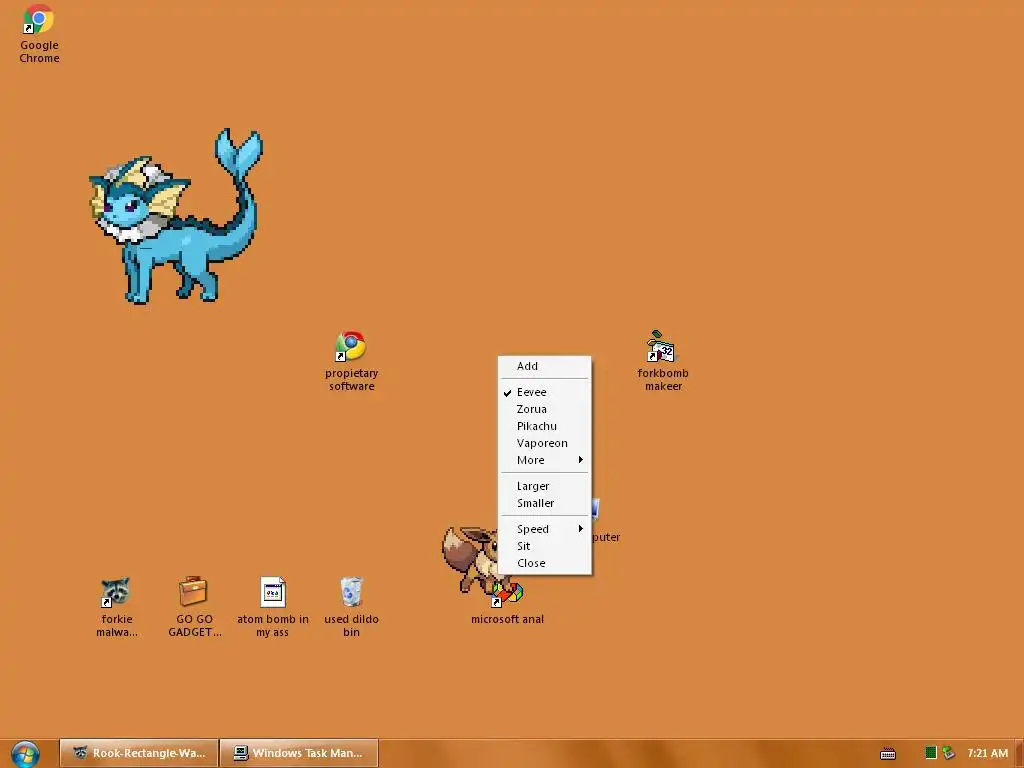Expand the More submenu
Screen dimensions: 1024x768
click(545, 460)
